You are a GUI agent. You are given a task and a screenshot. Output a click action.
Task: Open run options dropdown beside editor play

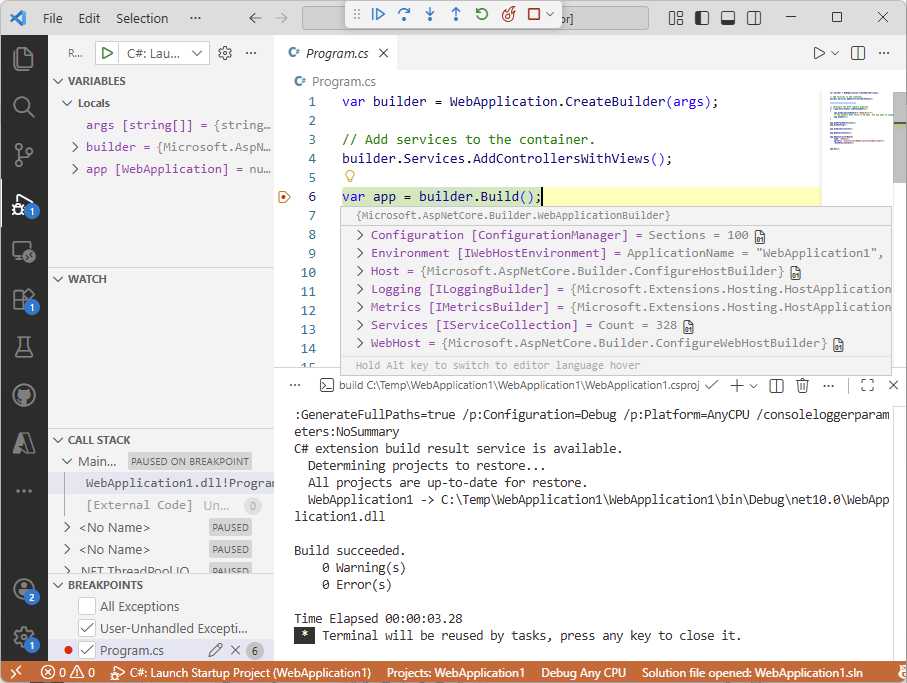click(835, 53)
